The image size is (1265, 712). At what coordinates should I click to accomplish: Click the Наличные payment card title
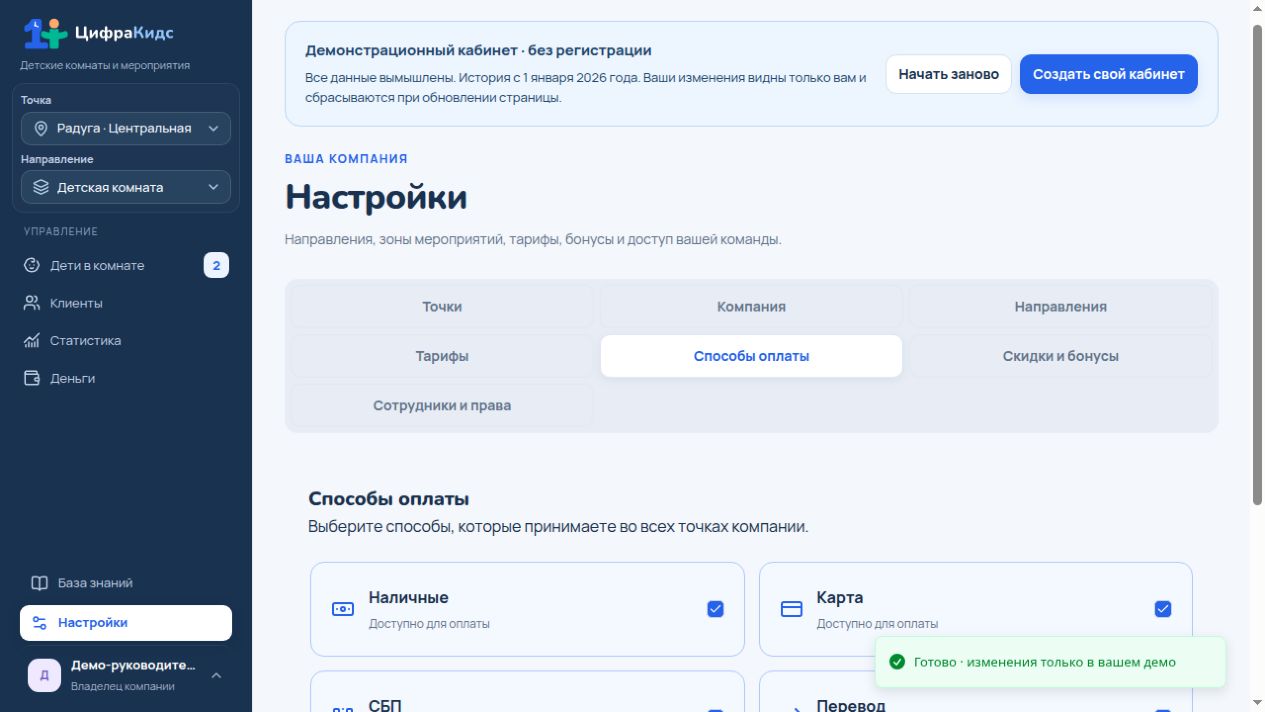pos(408,597)
